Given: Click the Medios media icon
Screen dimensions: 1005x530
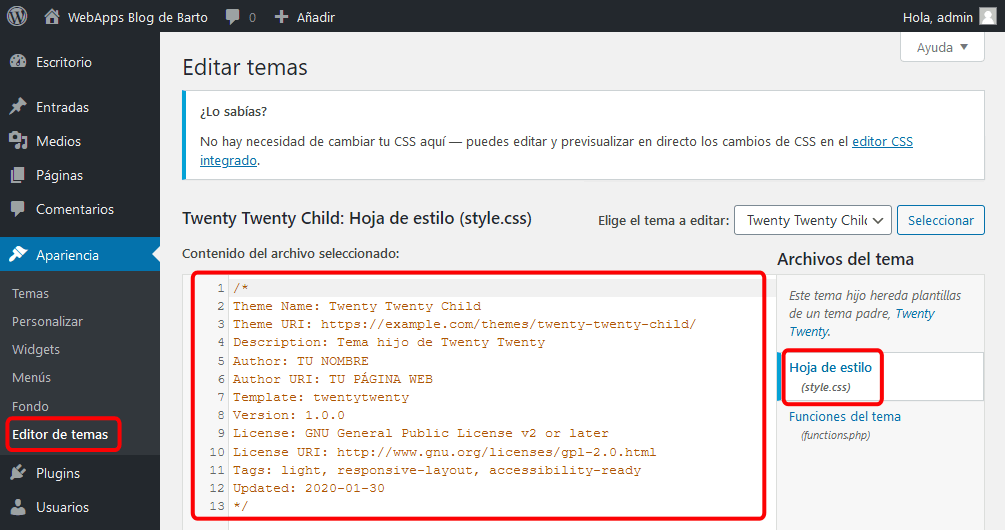Looking at the screenshot, I should point(18,140).
